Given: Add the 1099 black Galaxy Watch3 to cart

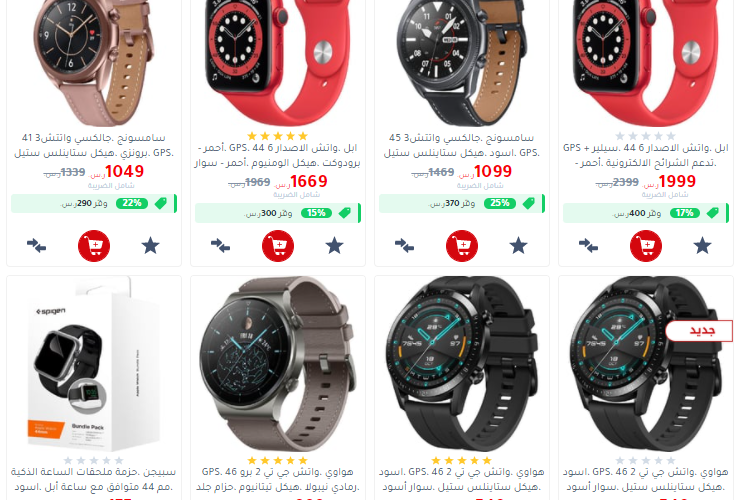Looking at the screenshot, I should click(x=462, y=246).
